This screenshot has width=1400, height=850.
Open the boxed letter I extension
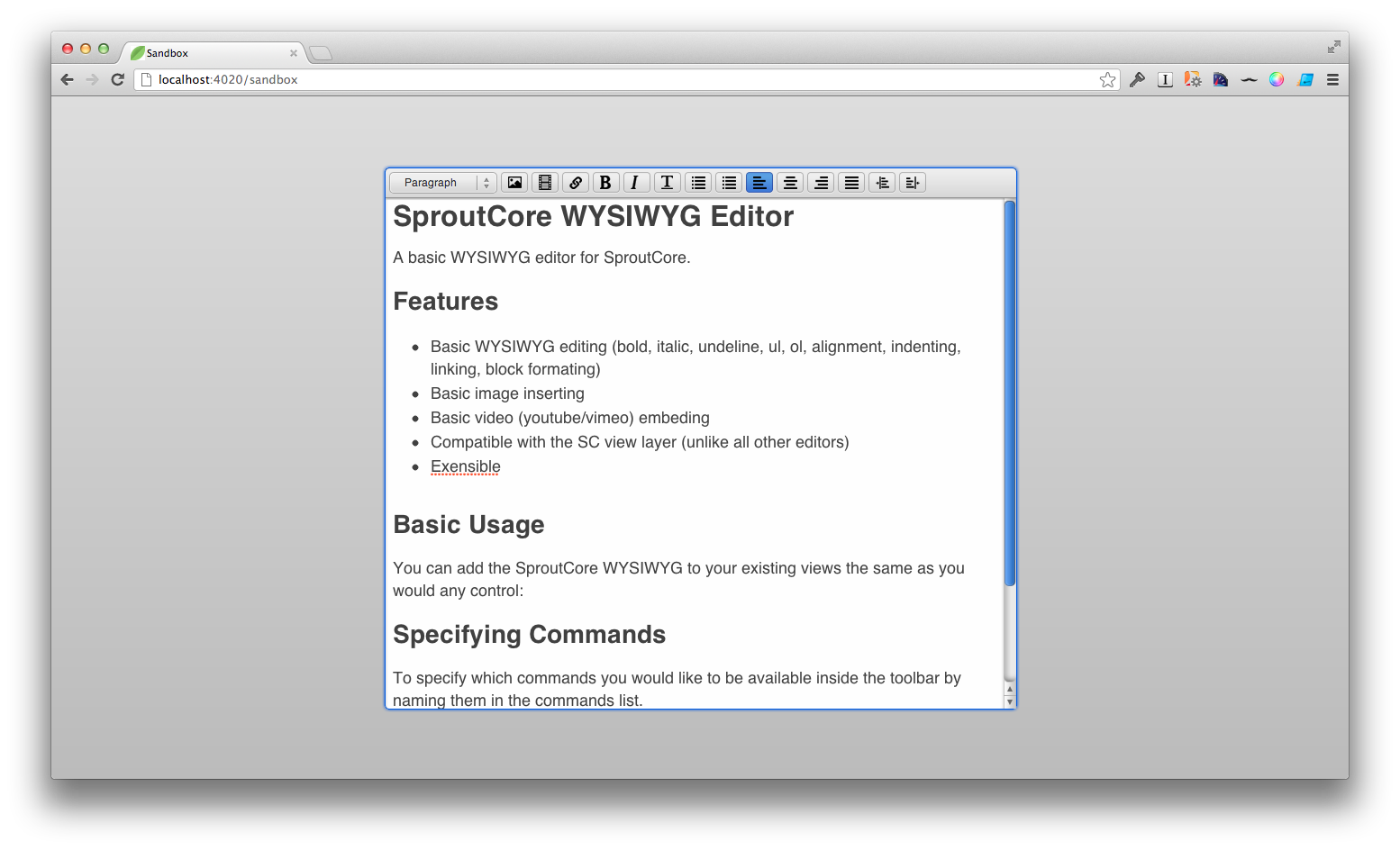coord(1165,79)
